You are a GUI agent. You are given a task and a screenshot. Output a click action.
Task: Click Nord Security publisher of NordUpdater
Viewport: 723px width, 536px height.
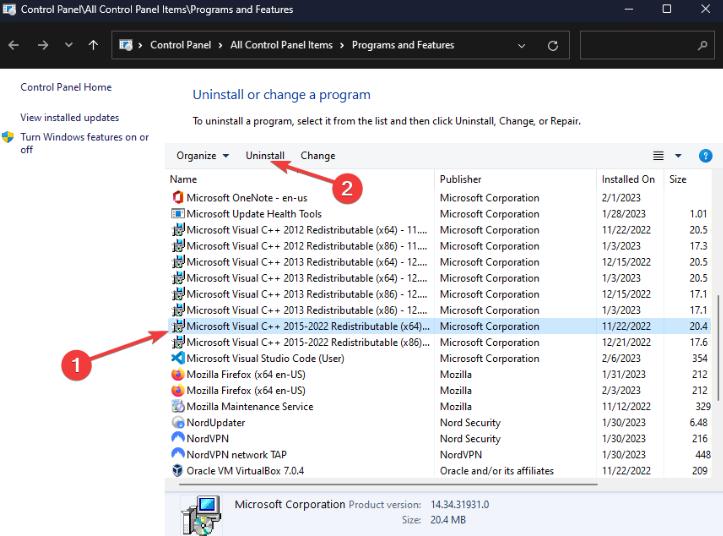click(x=470, y=423)
